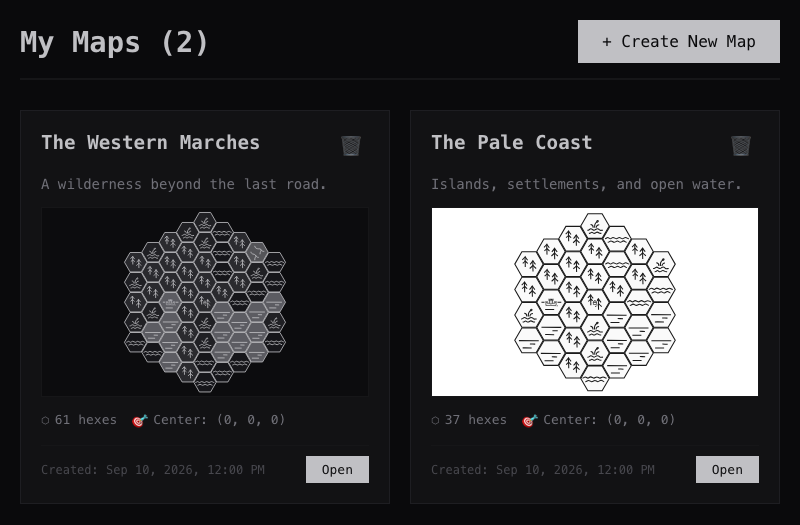Click The Pale Coast title
The height and width of the screenshot is (525, 800).
(x=512, y=142)
